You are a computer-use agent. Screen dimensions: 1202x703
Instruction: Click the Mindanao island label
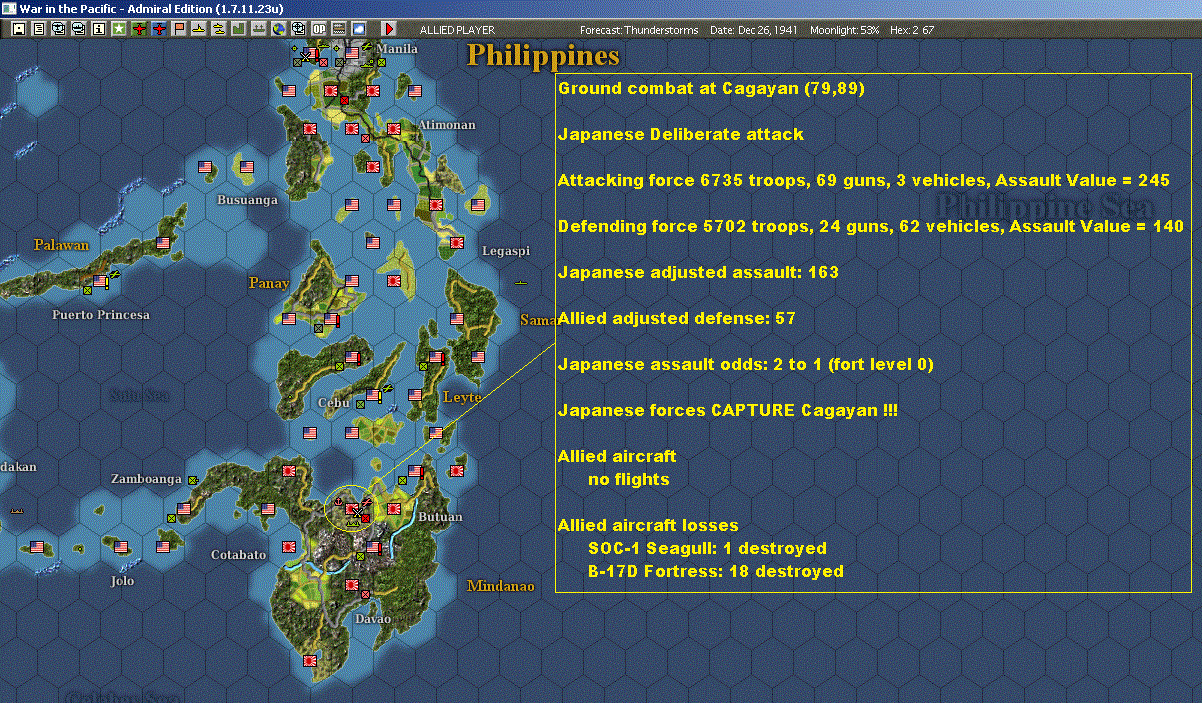[501, 586]
